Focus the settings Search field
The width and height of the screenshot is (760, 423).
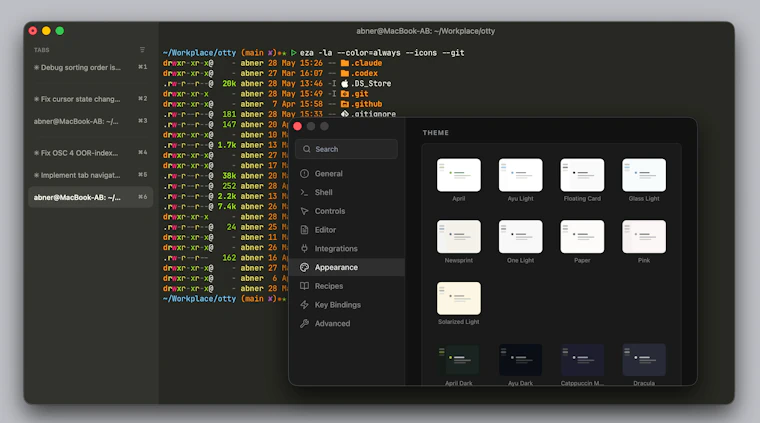[347, 149]
